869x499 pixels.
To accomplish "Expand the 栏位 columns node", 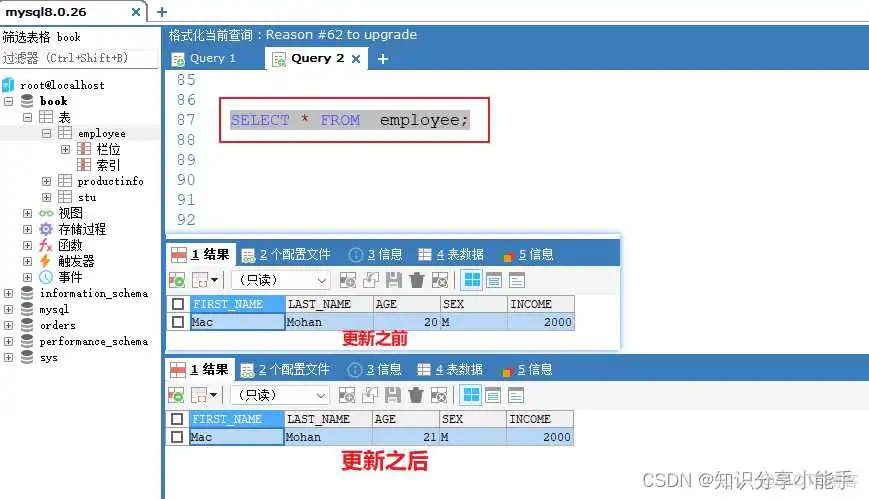I will pyautogui.click(x=65, y=149).
